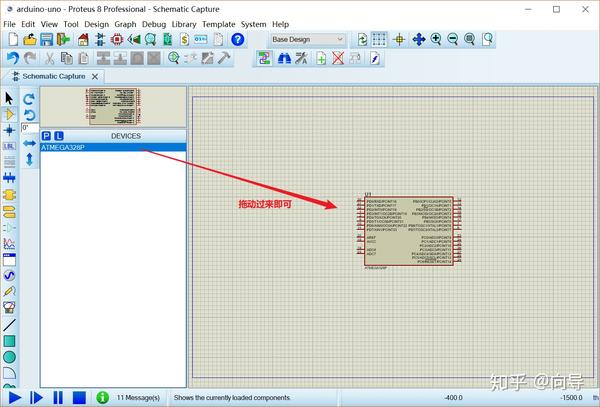600x407 pixels.
Task: Close the project via the exit door icon
Action: click(x=63, y=39)
